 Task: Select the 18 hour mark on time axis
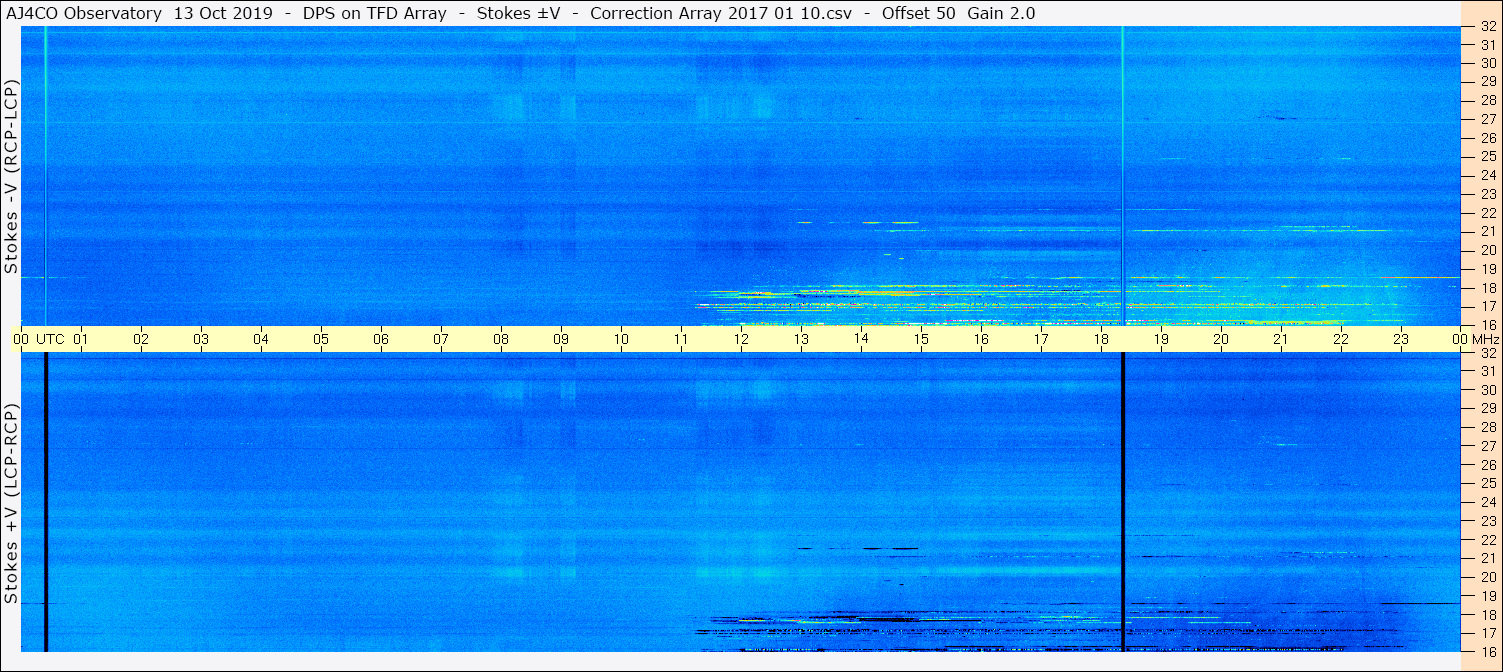(1101, 339)
